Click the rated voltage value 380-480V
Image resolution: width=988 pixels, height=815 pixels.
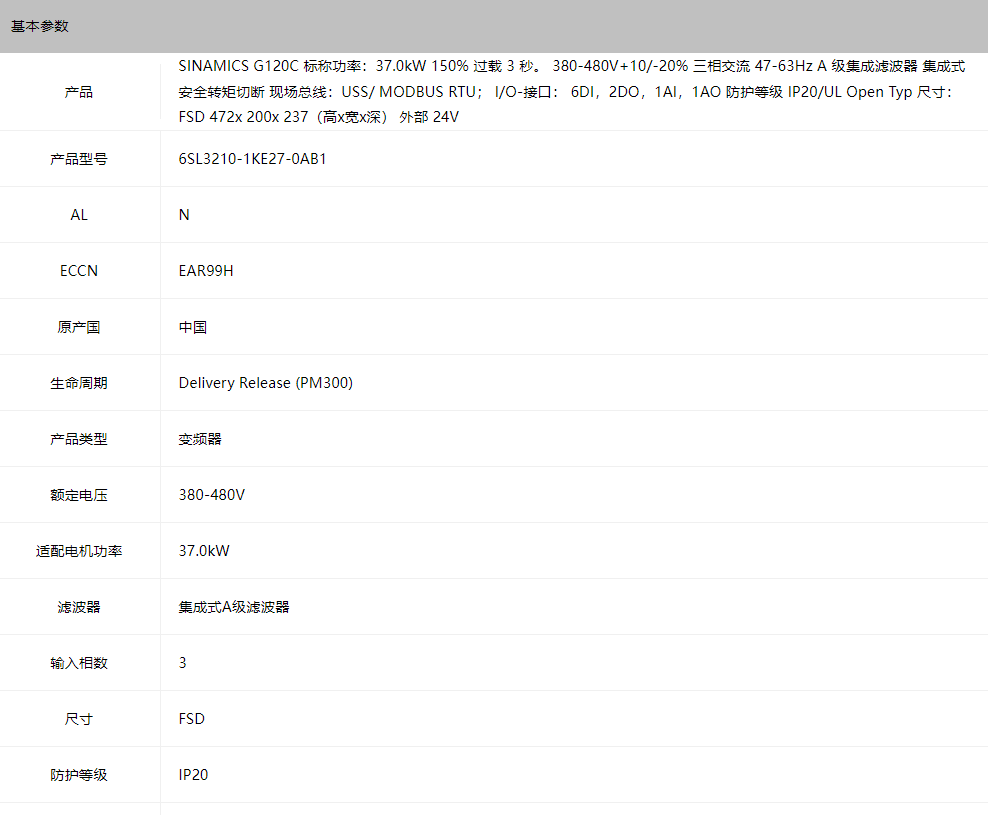212,495
